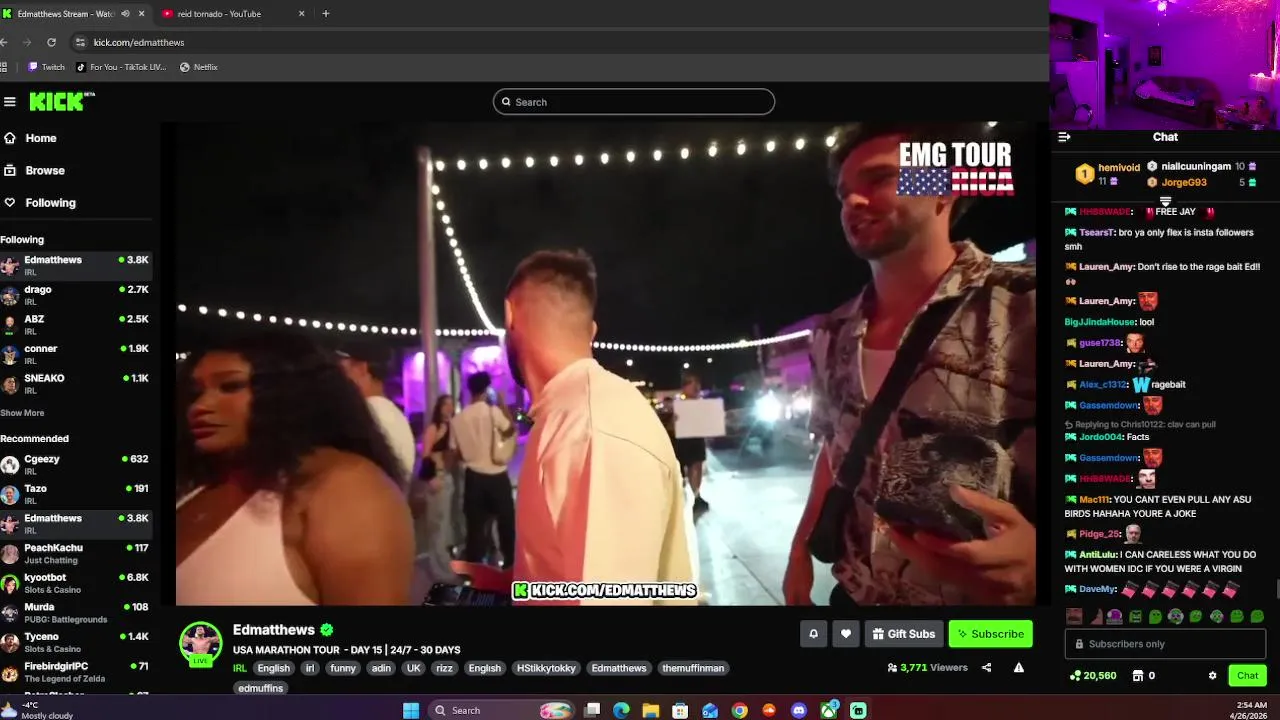This screenshot has height=720, width=1280.
Task: Open For You TikTok LIVE bookmark
Action: click(121, 67)
